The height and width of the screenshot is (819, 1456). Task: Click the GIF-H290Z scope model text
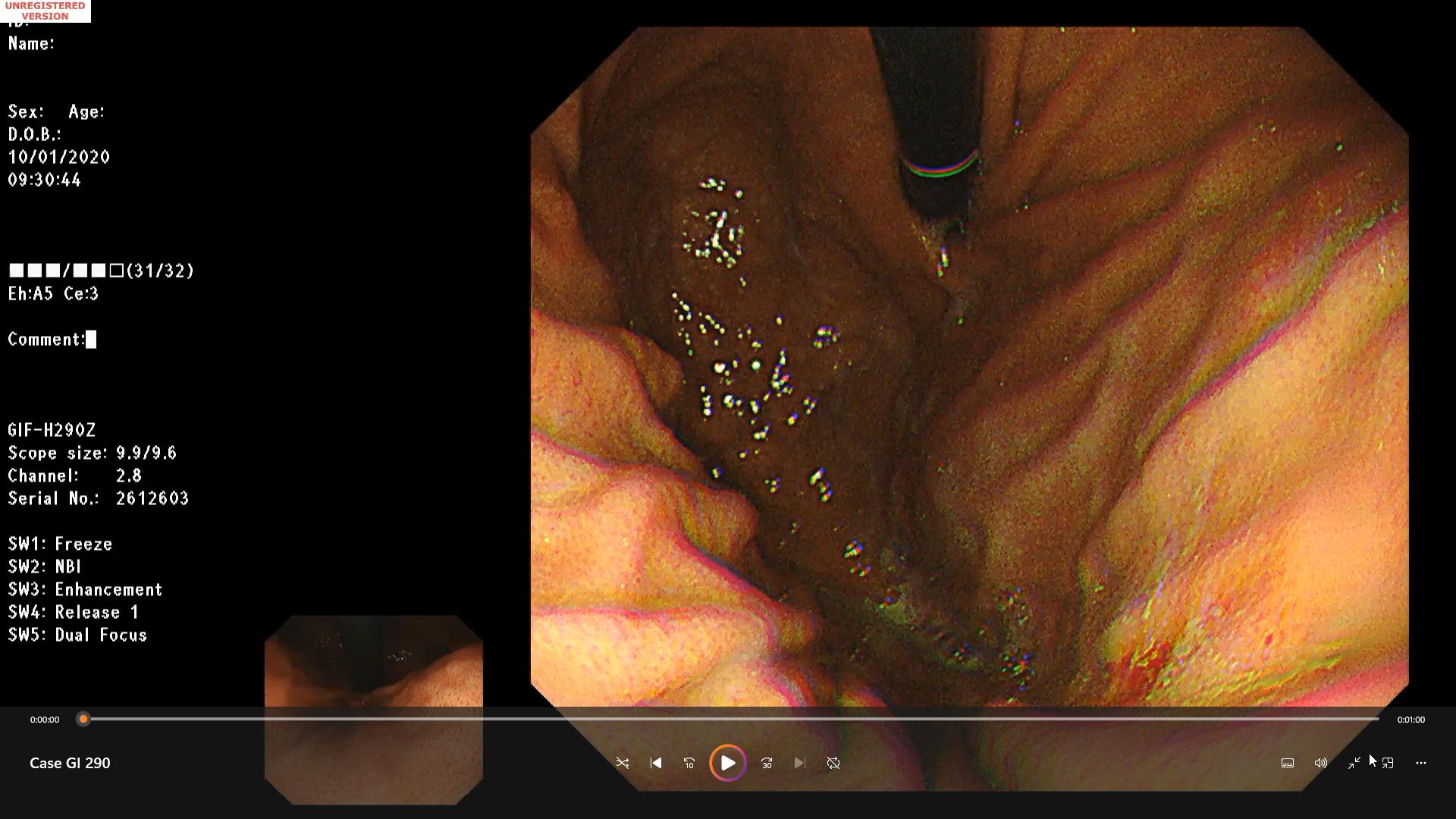point(52,430)
